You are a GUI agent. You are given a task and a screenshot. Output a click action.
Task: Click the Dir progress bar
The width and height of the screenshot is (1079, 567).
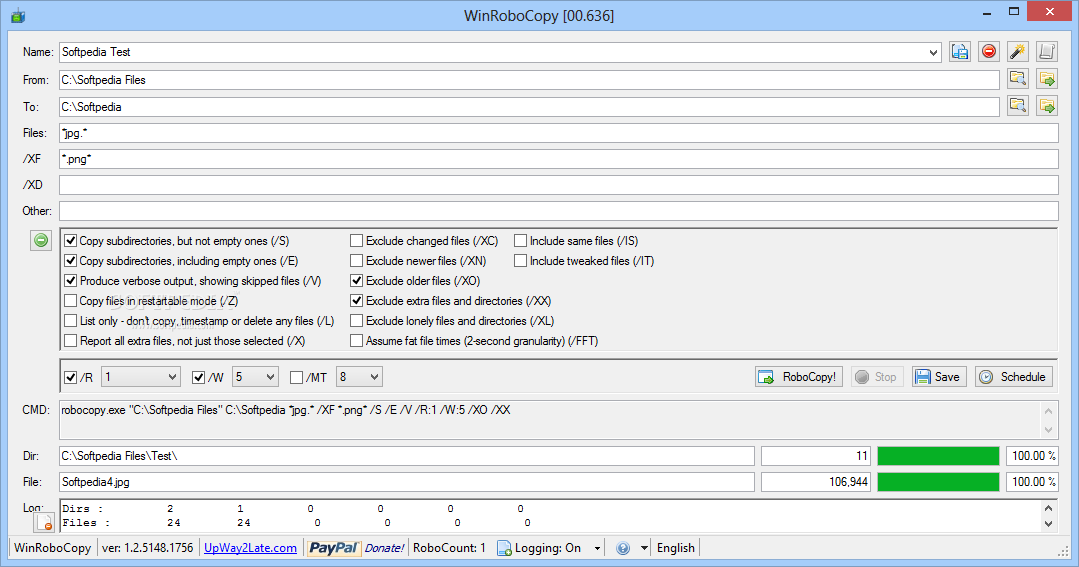938,456
